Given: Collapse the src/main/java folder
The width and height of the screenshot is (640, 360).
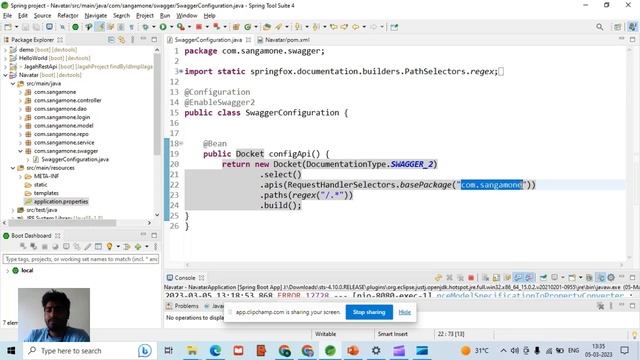Looking at the screenshot, I should point(13,84).
